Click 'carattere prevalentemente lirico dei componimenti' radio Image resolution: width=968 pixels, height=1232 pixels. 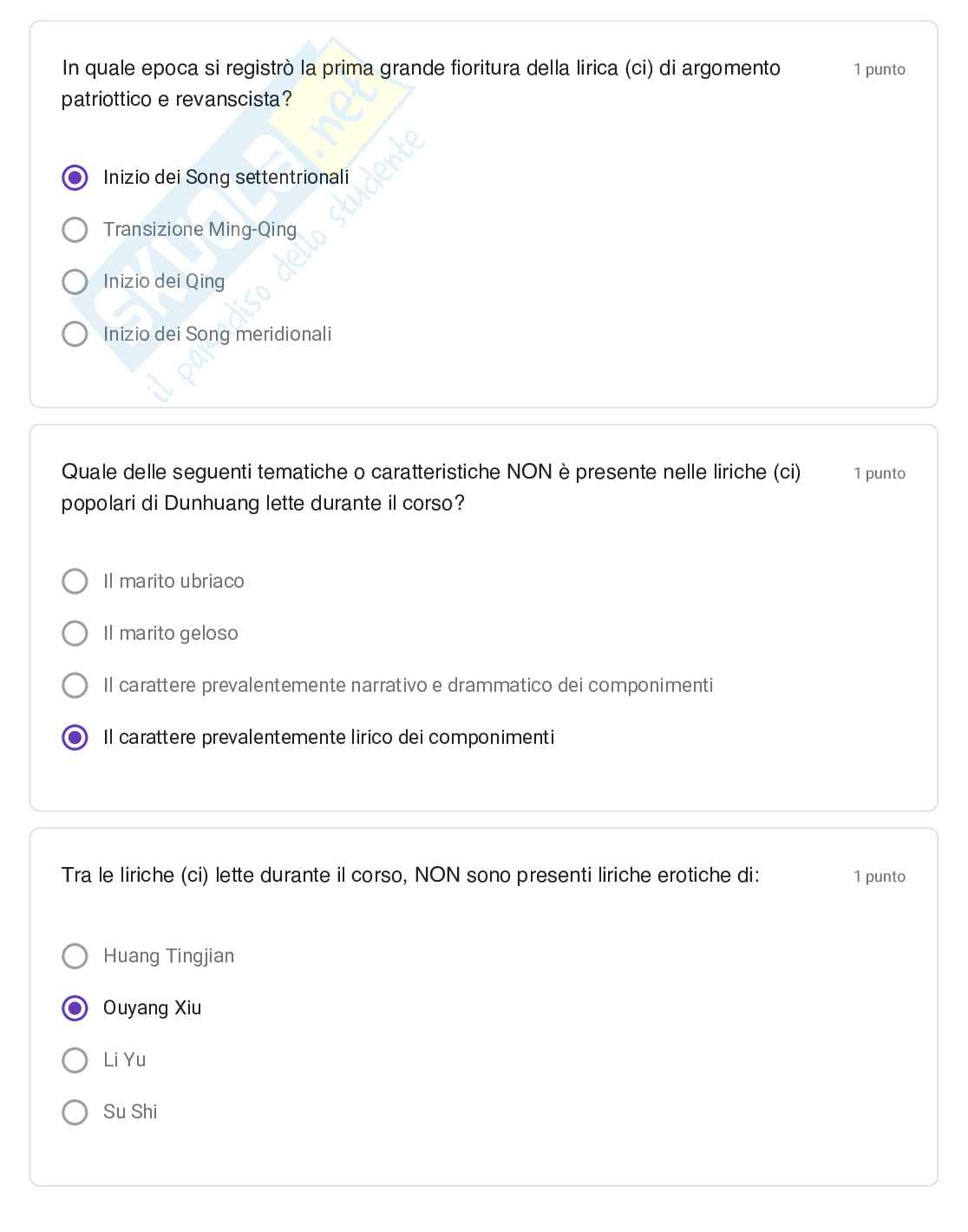(x=75, y=737)
